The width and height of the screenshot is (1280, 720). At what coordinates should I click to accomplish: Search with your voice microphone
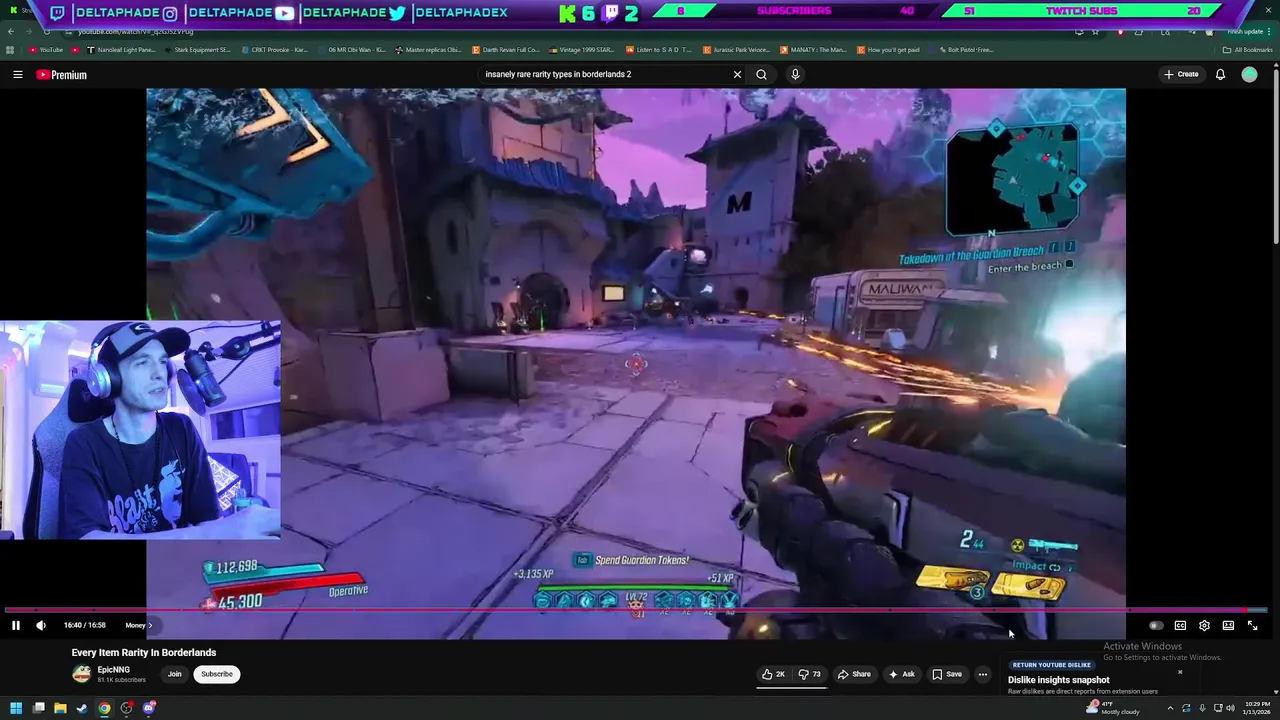point(795,74)
